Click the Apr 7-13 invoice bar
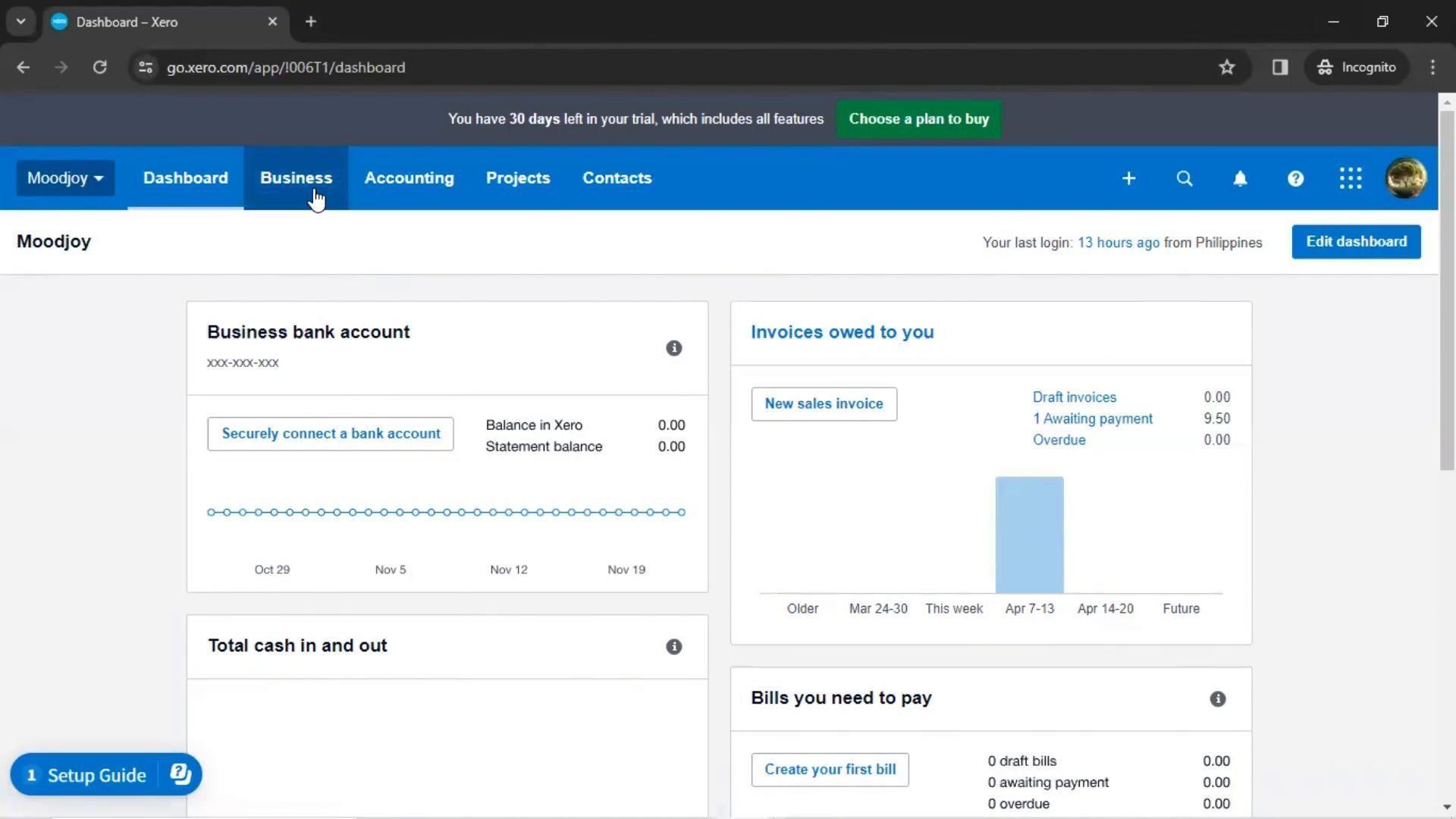1456x819 pixels. 1029,535
